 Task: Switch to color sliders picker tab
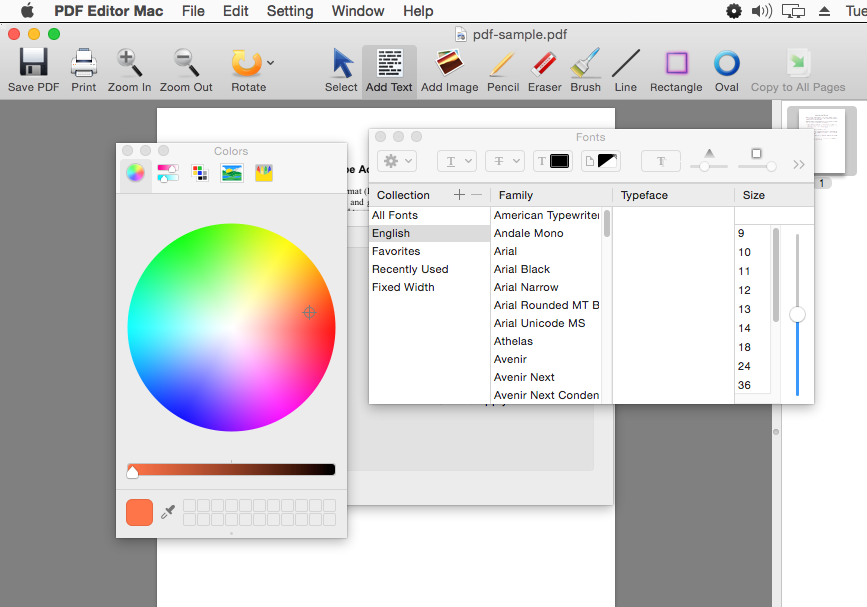[x=168, y=173]
